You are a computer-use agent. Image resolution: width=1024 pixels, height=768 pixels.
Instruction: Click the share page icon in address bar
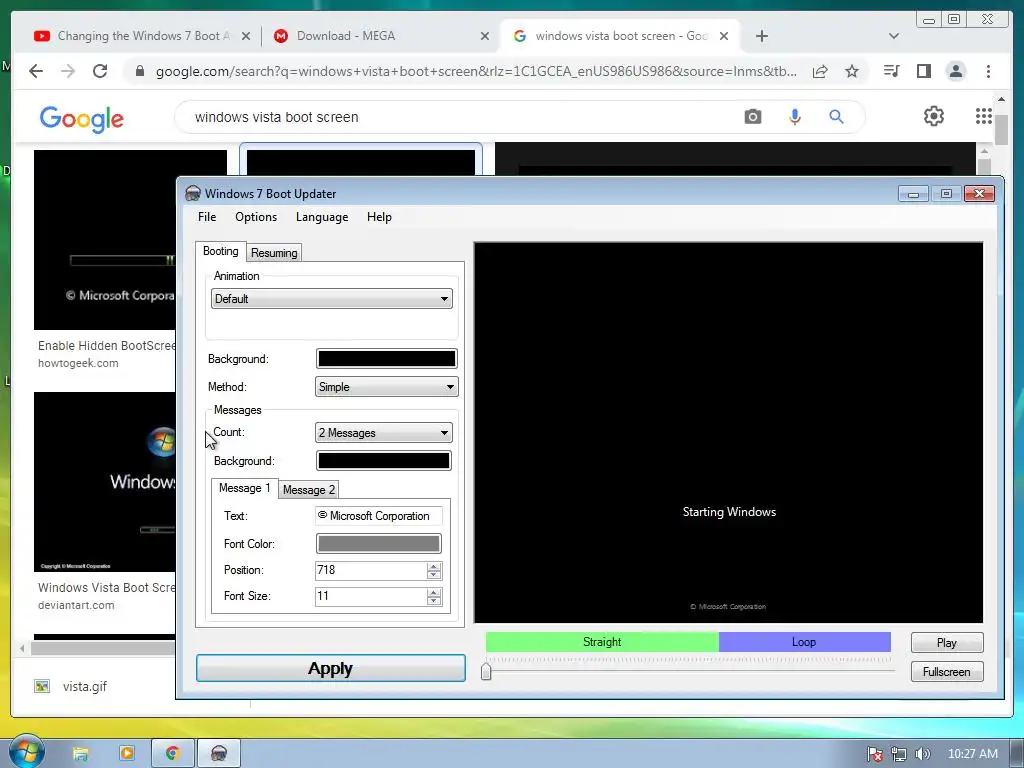click(x=820, y=71)
